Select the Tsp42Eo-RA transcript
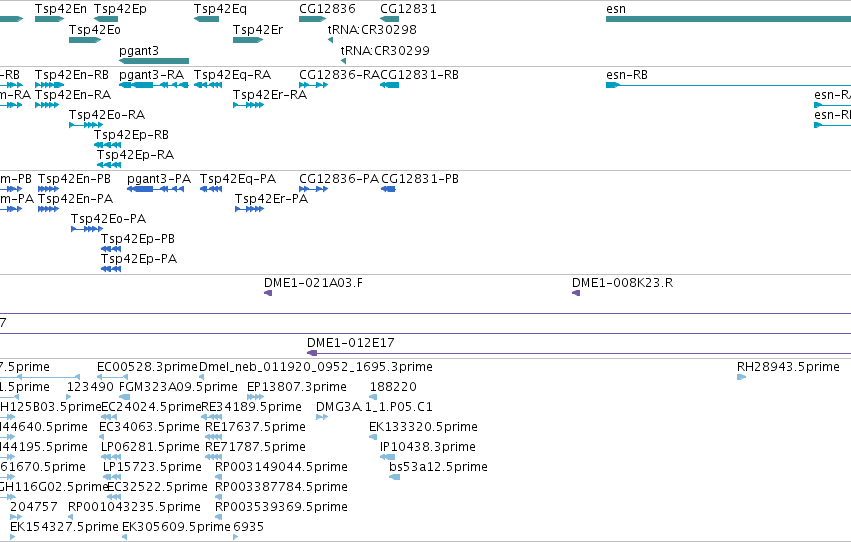 tap(86, 125)
